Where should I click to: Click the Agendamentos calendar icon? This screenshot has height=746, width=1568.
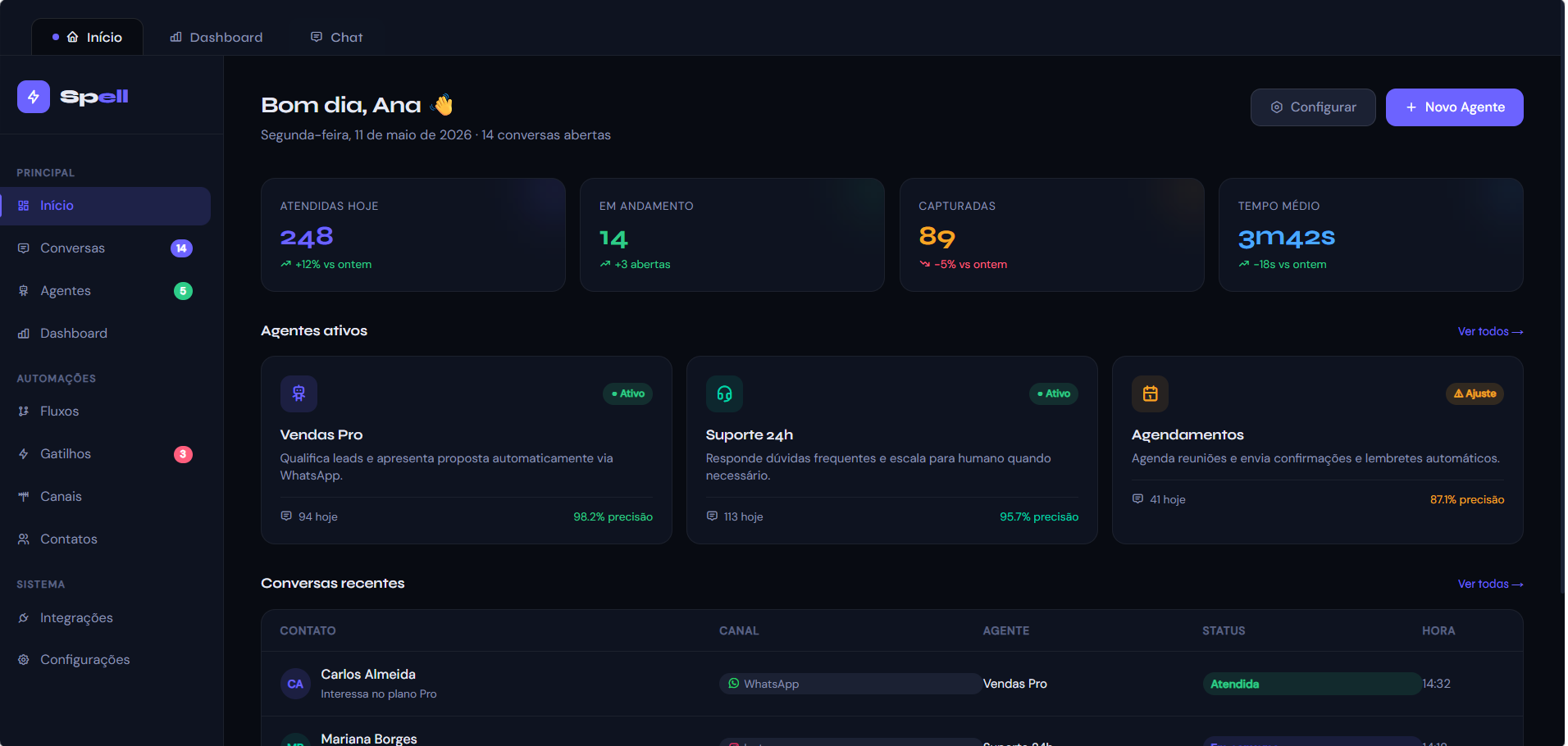[x=1150, y=393]
